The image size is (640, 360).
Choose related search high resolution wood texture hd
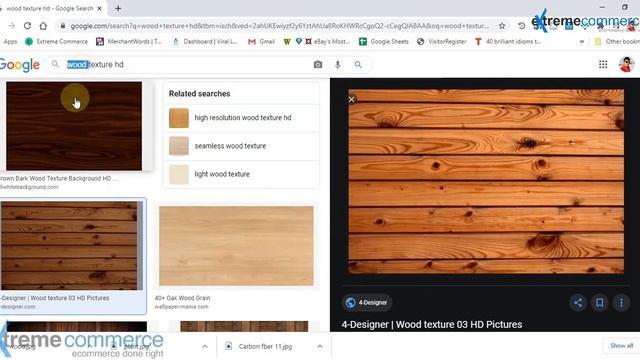[x=241, y=118]
